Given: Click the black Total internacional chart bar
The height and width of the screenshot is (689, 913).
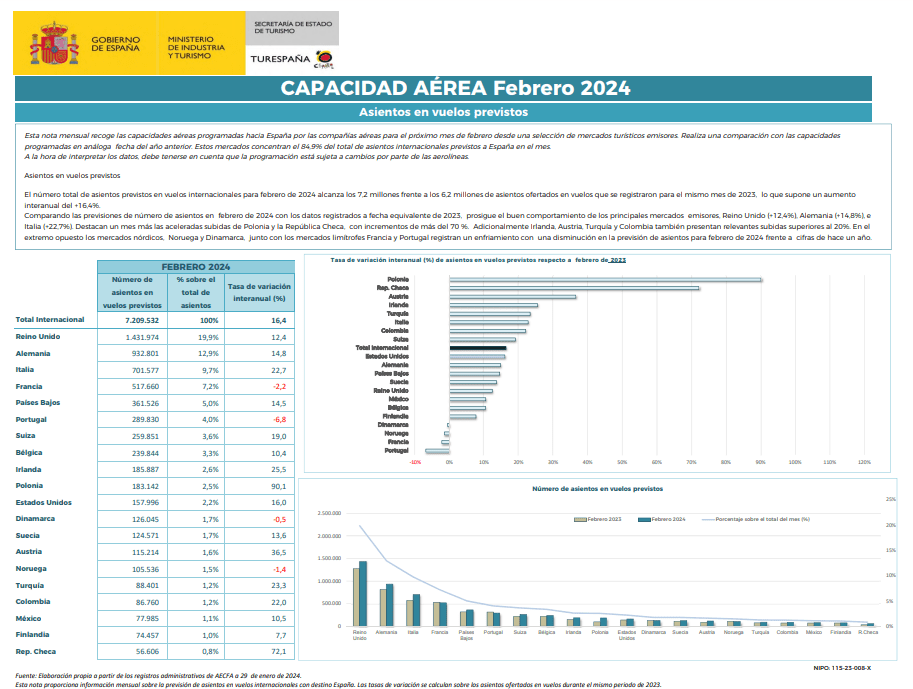Looking at the screenshot, I should point(477,348).
